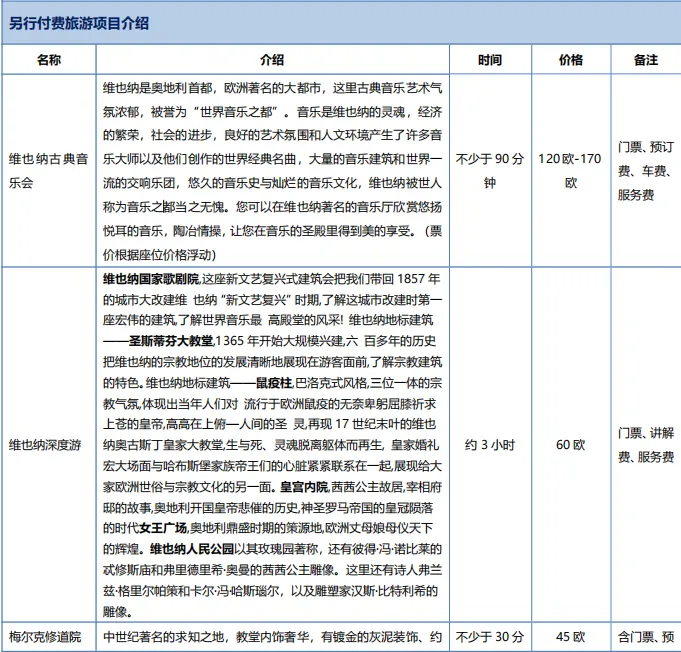This screenshot has height=652, width=681.
Task: Click the 60欧 price cell
Action: (x=570, y=445)
